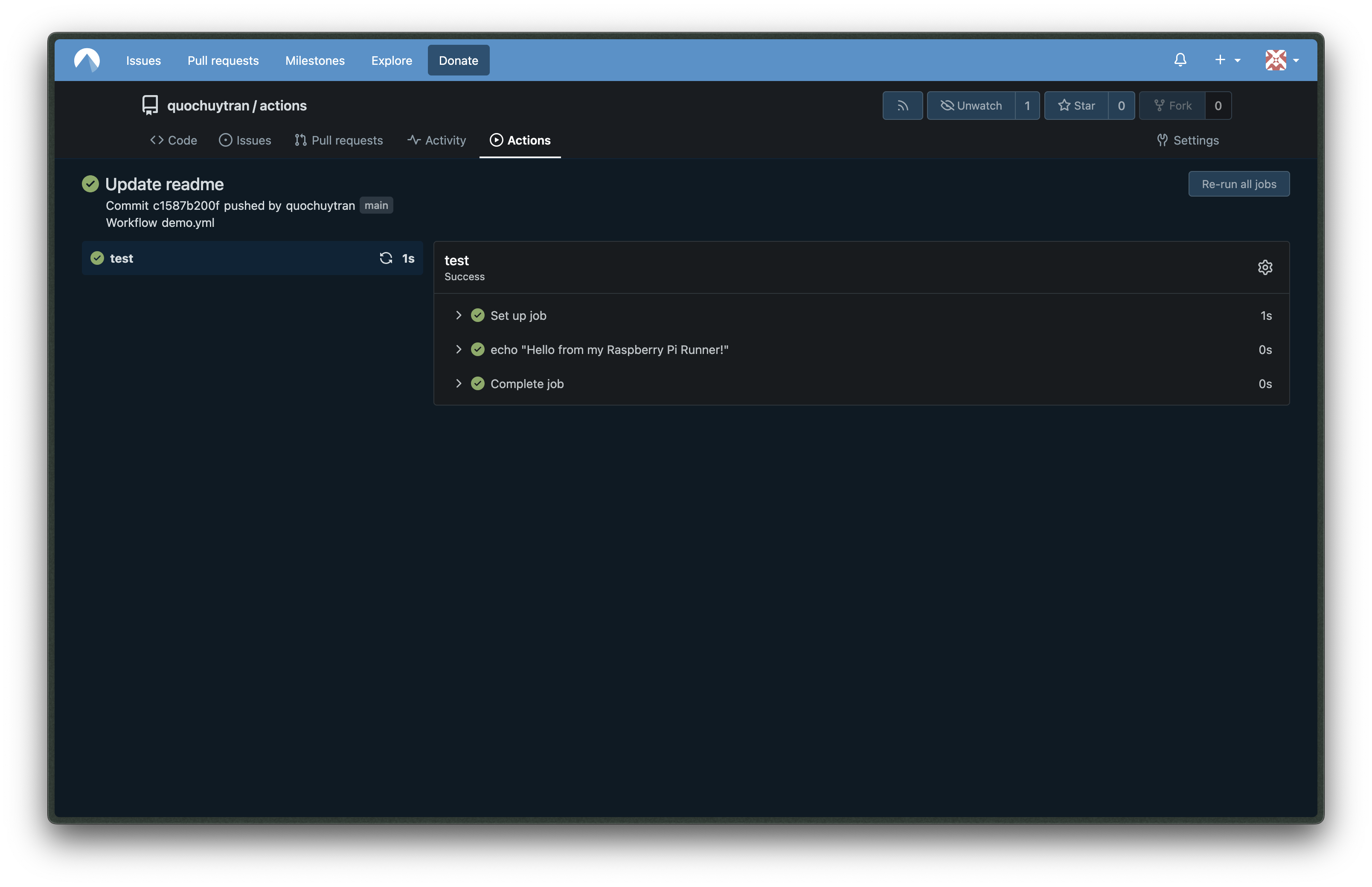
Task: Open the notifications bell
Action: (1180, 60)
